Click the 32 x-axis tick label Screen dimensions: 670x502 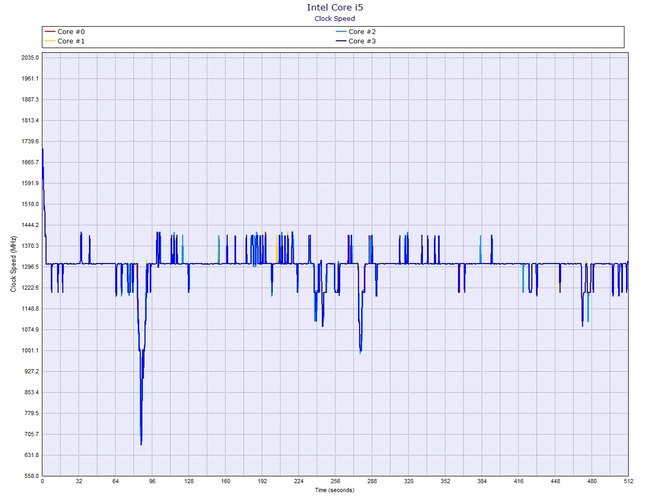click(x=79, y=481)
